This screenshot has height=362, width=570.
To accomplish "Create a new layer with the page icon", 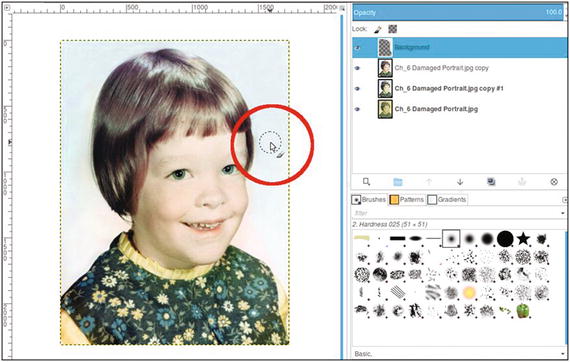I will click(x=366, y=181).
